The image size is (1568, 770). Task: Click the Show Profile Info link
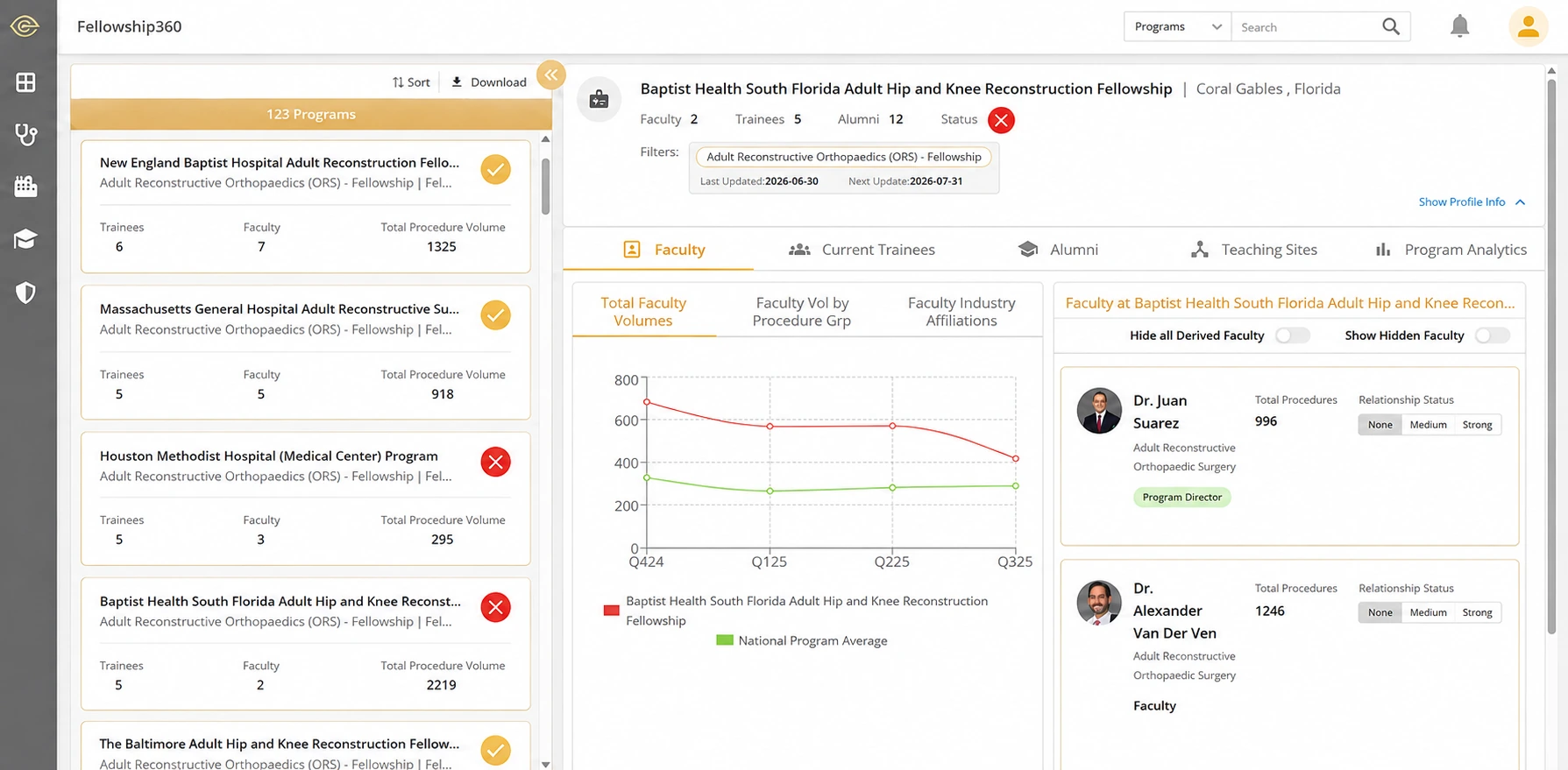(x=1462, y=202)
